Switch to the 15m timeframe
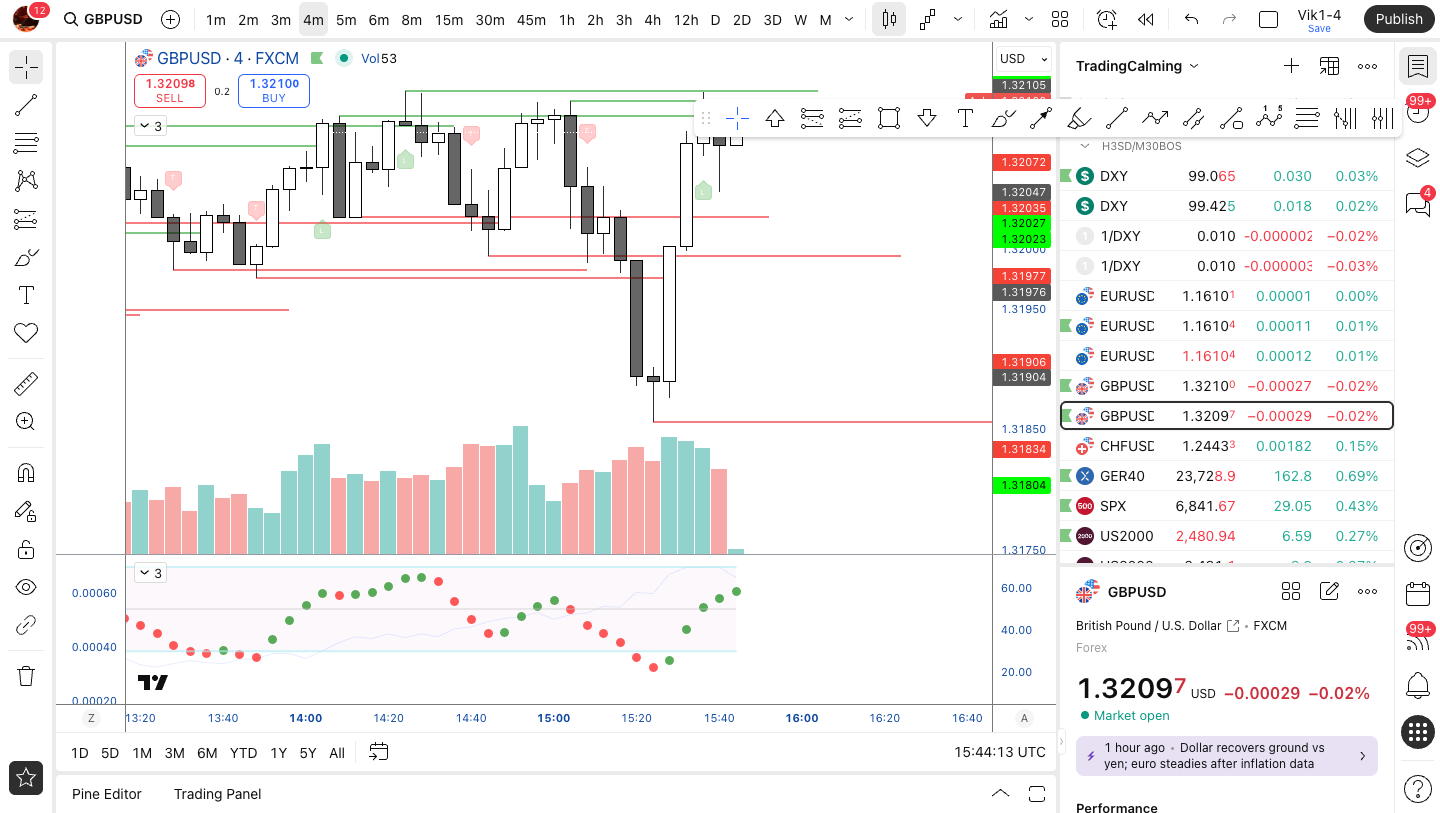 tap(449, 19)
